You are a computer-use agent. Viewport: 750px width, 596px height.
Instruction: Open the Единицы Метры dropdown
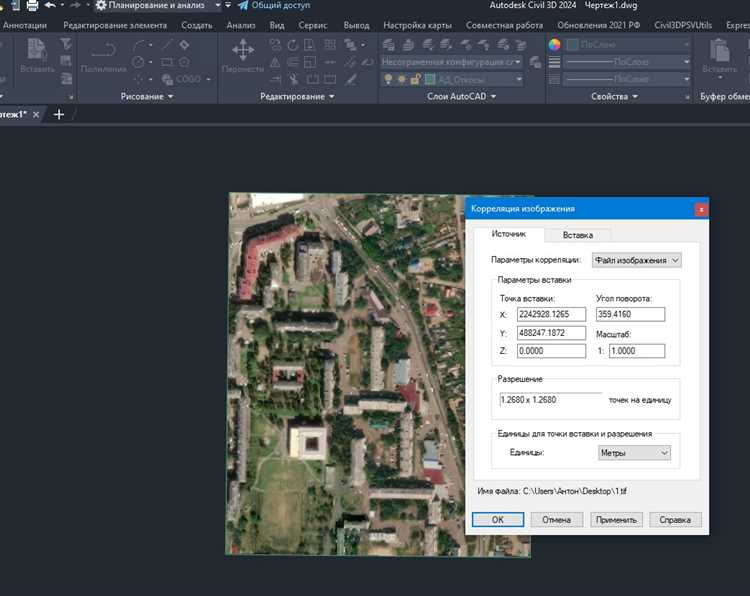click(634, 453)
